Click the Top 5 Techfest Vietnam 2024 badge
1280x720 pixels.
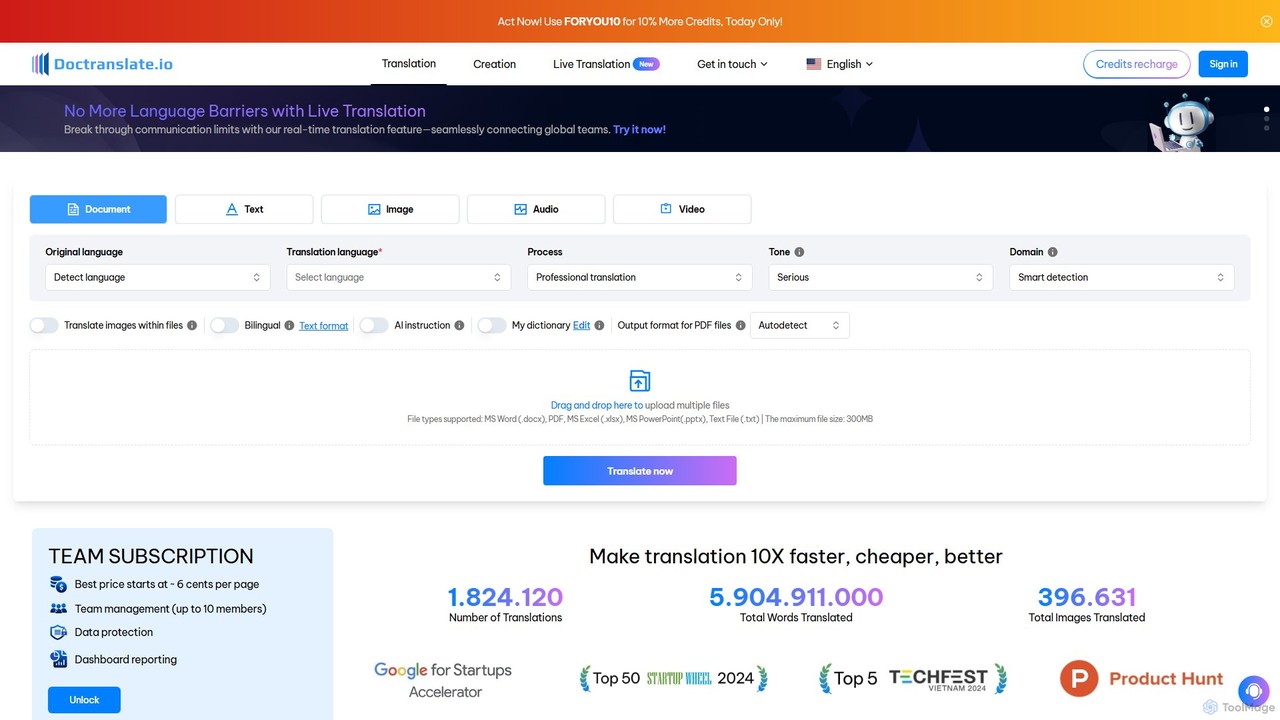(x=912, y=678)
